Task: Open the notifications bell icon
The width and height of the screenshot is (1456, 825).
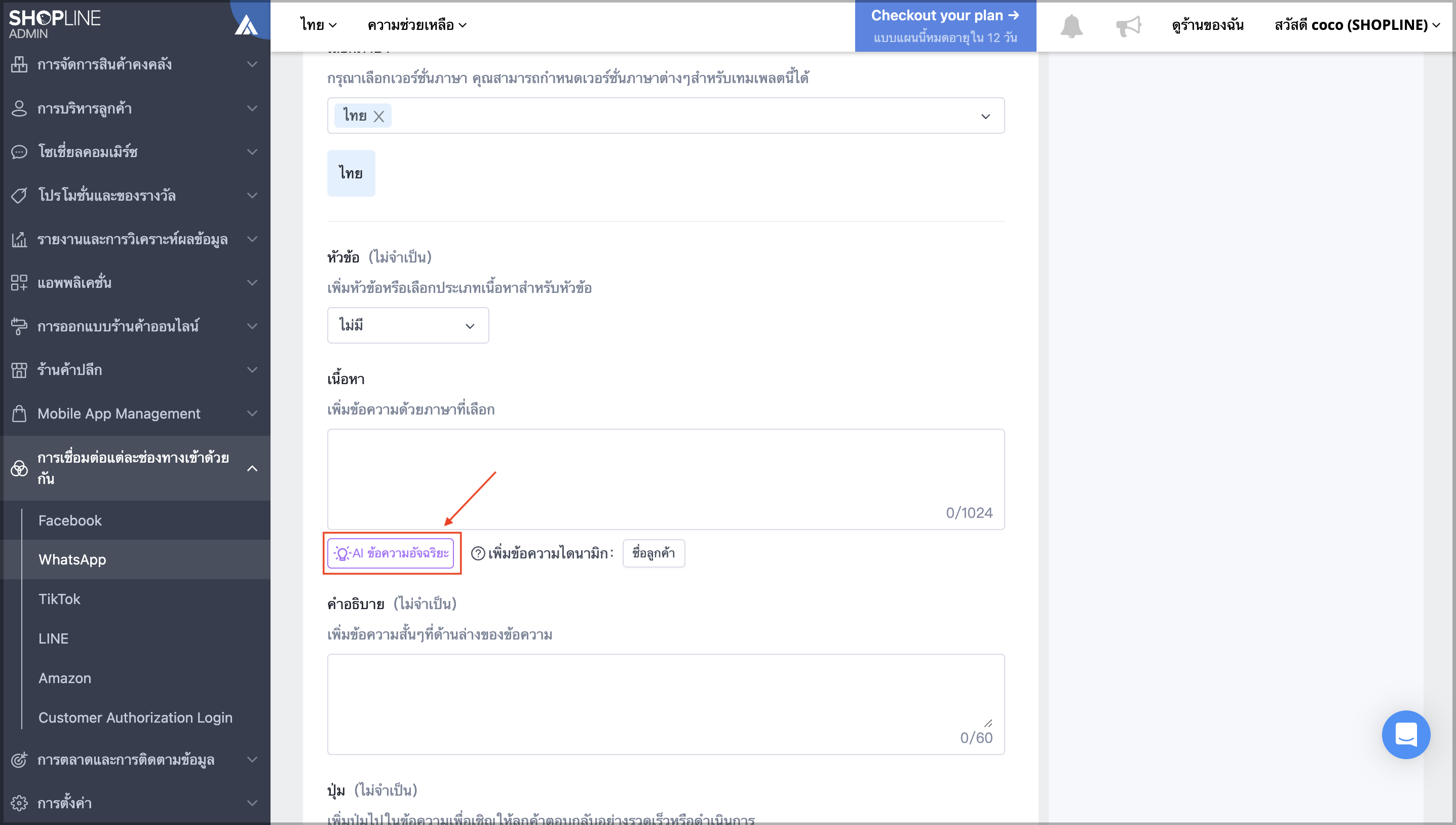Action: click(1071, 25)
